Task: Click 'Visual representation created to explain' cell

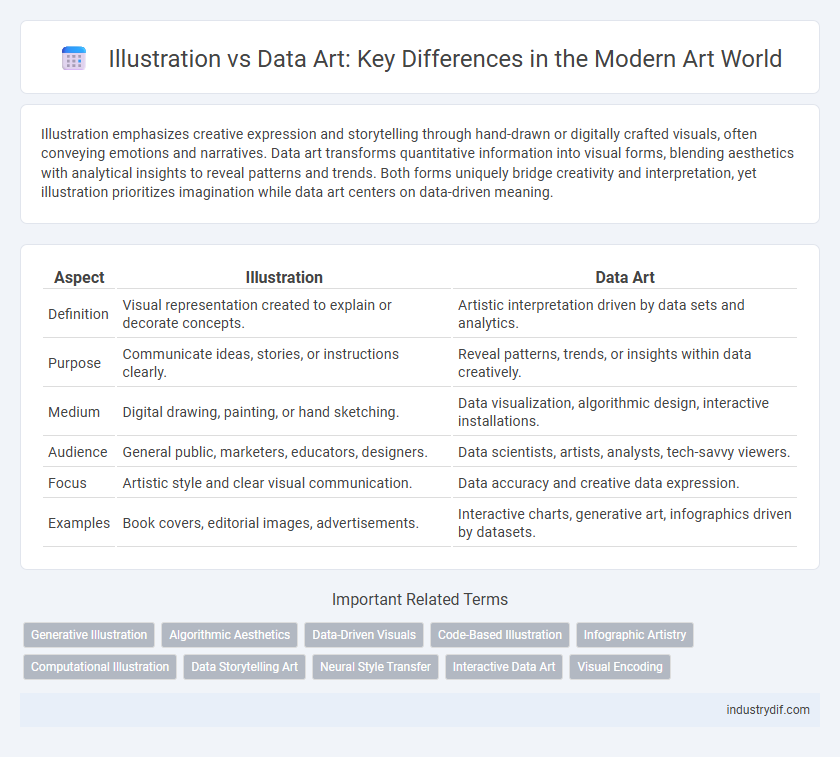Action: pos(284,314)
